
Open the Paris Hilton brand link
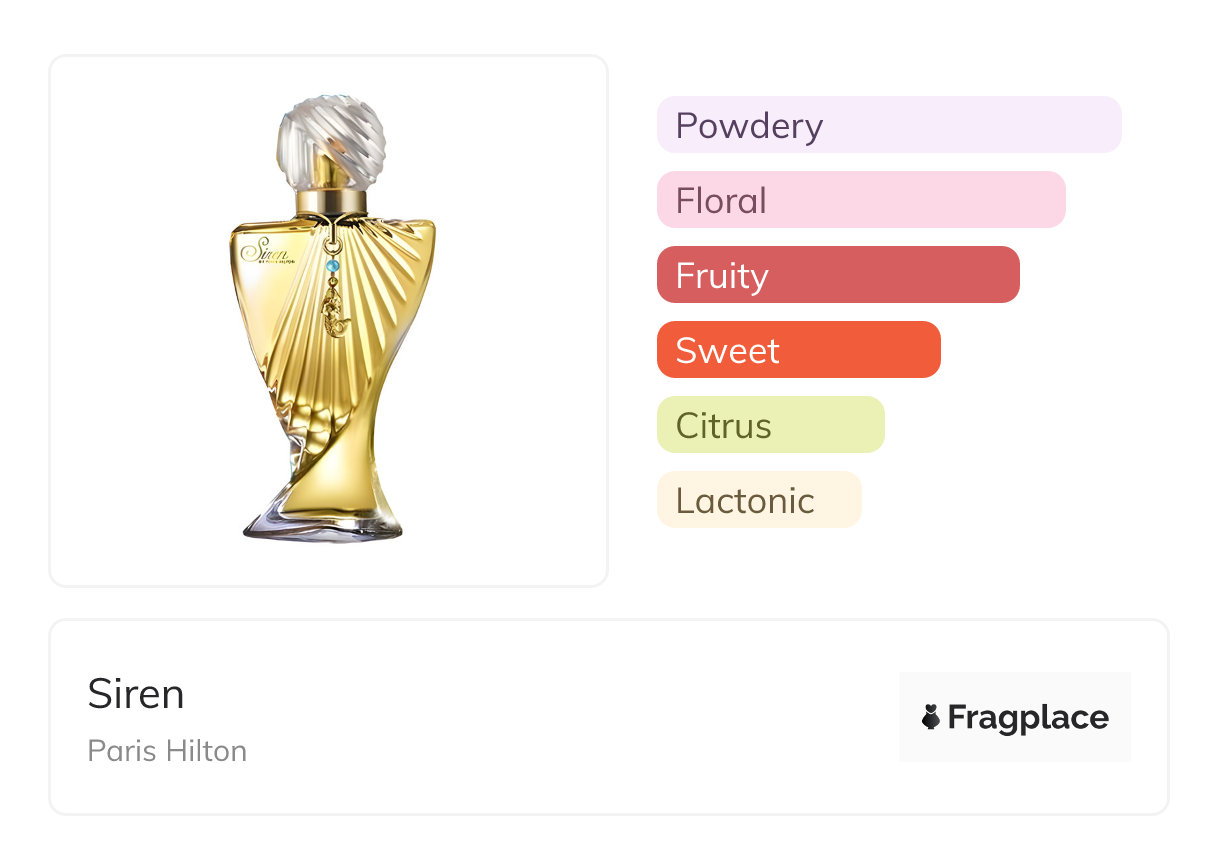(x=167, y=750)
